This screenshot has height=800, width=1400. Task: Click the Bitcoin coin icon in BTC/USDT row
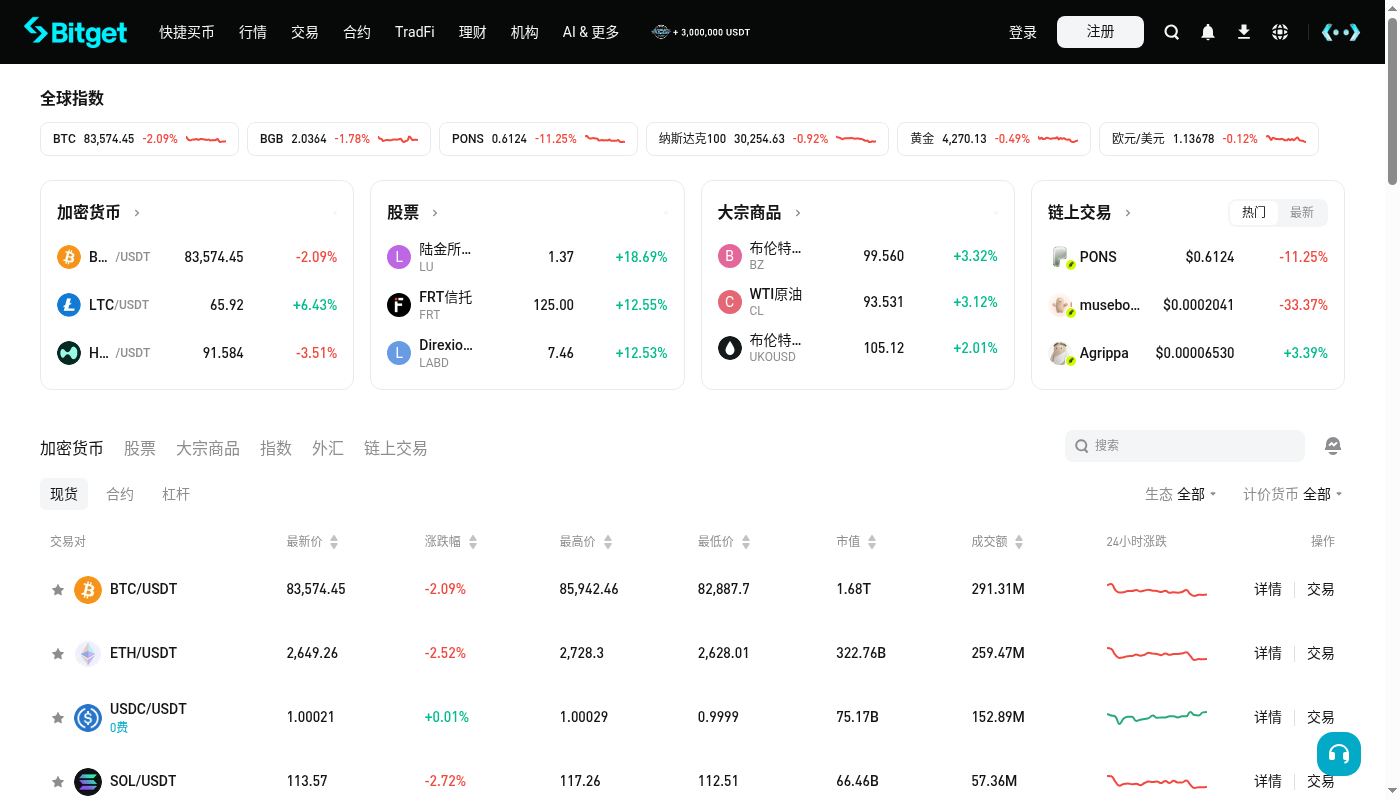[x=88, y=590]
